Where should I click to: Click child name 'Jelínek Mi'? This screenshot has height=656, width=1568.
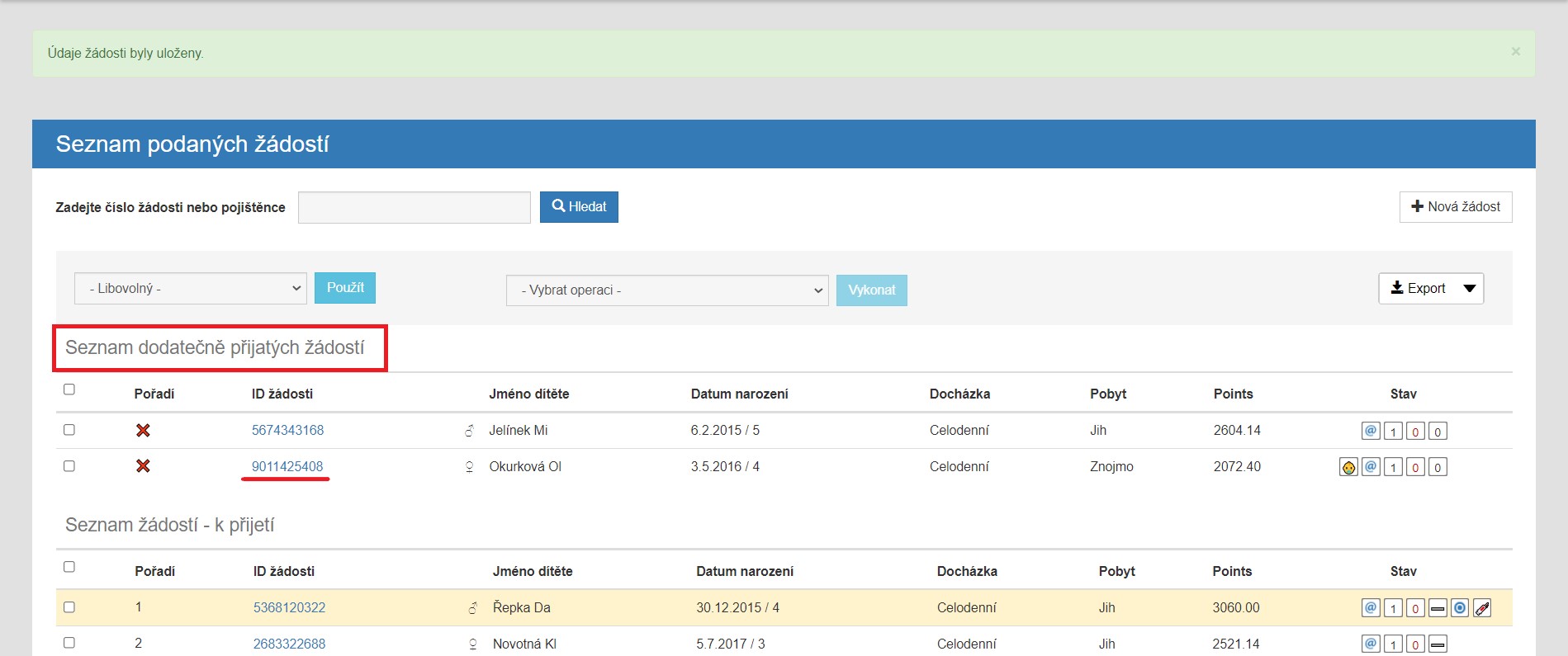click(x=519, y=430)
